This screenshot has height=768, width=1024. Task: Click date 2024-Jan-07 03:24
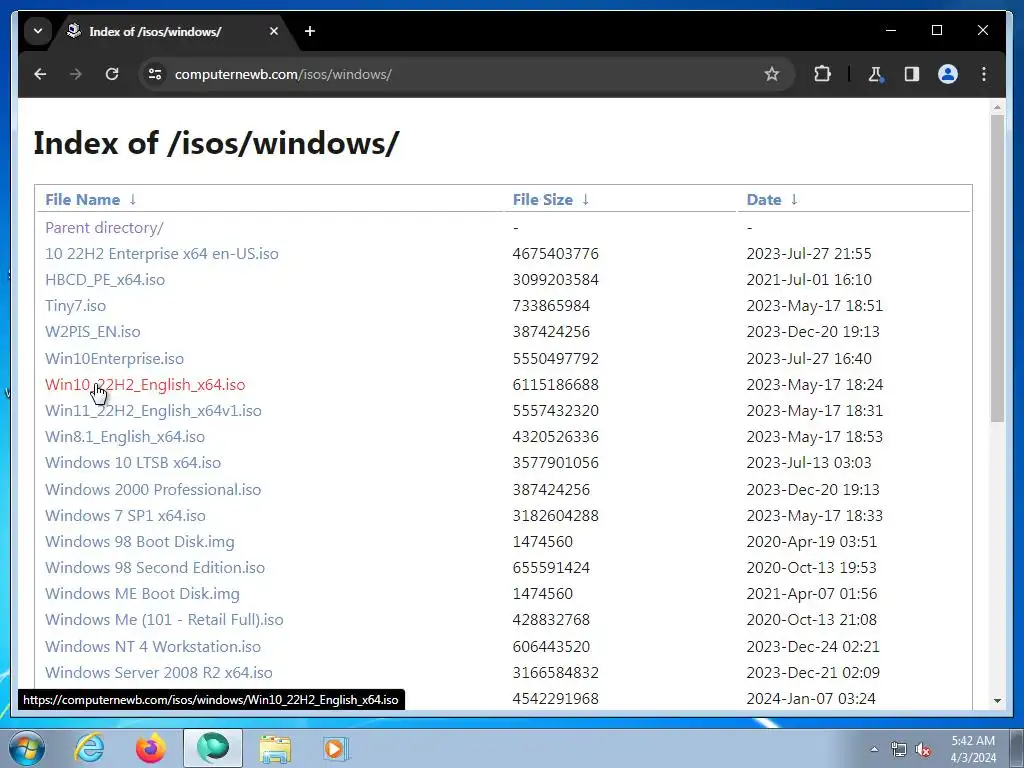[x=810, y=699]
